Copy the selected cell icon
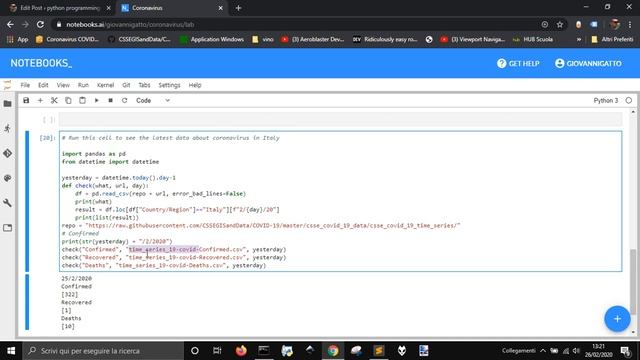The width and height of the screenshot is (640, 360). [x=68, y=100]
